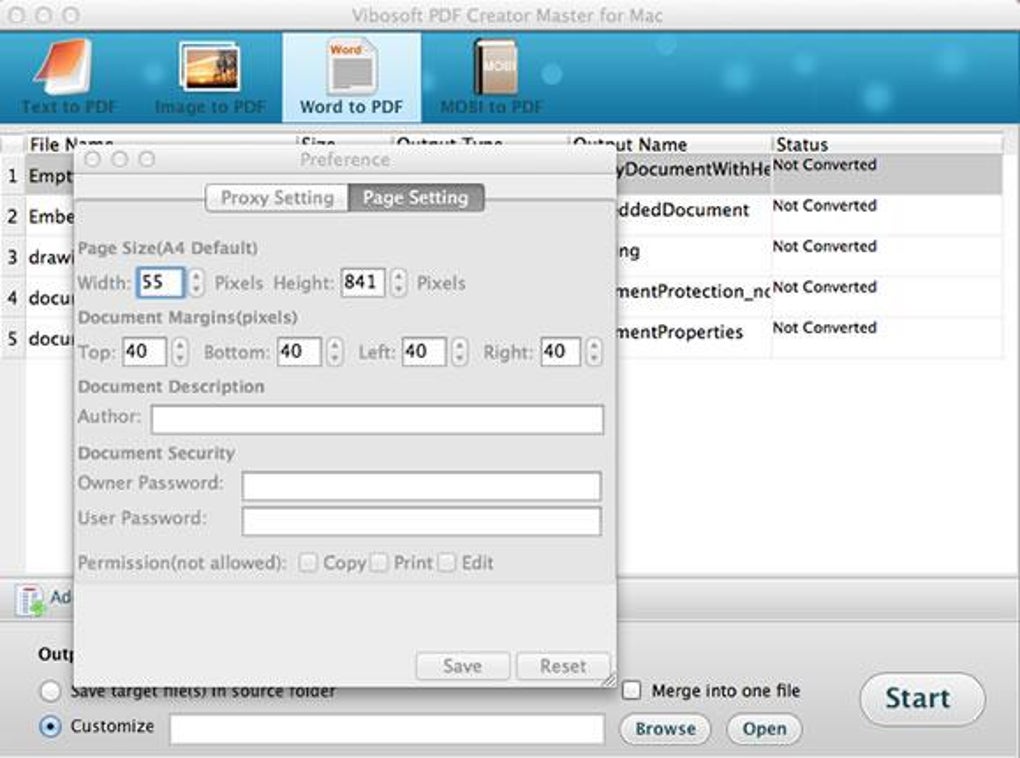Click the Output Name column header
Image resolution: width=1020 pixels, height=758 pixels.
pos(670,144)
